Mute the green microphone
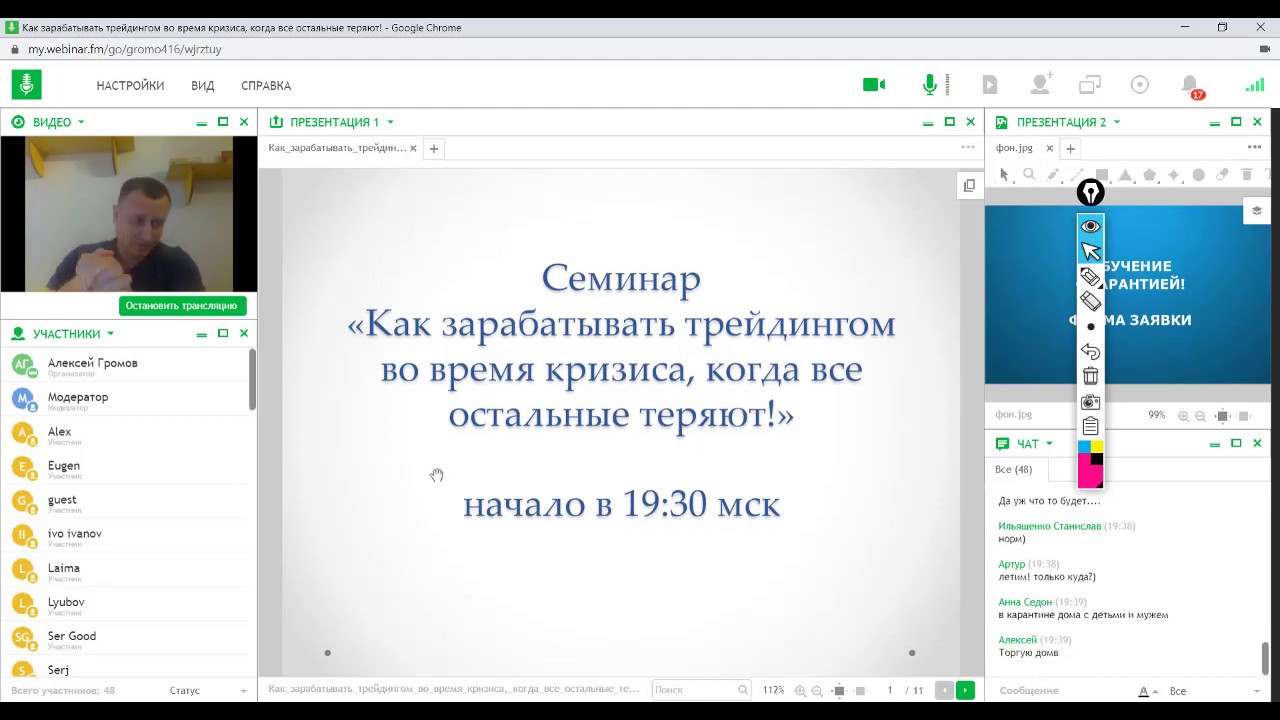The image size is (1280, 720). (x=930, y=85)
